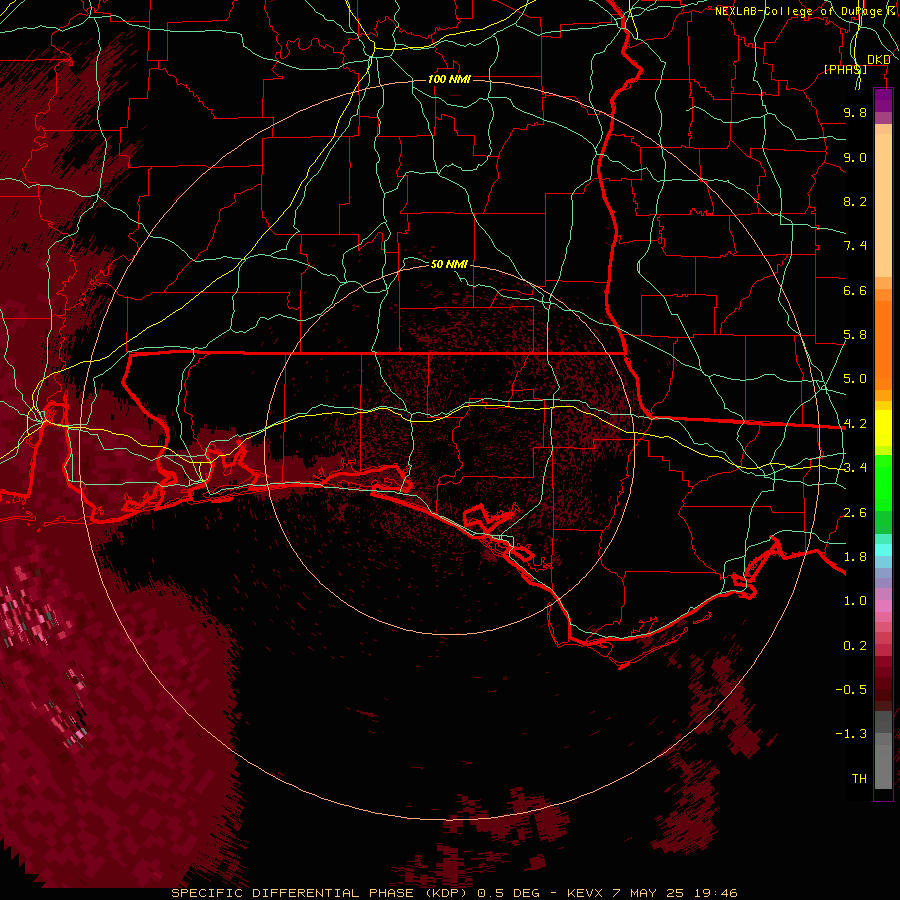
Task: Click the 3.4 value on color scale
Action: pos(855,468)
